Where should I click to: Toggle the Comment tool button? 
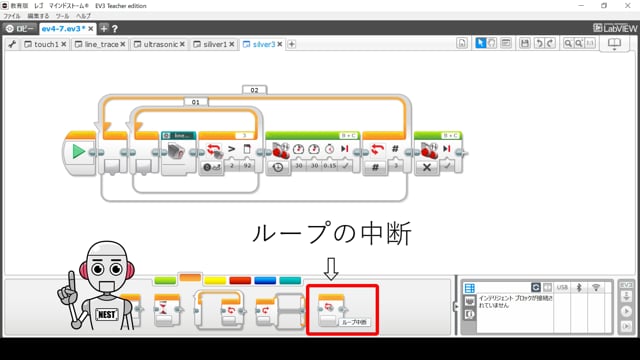pos(506,43)
